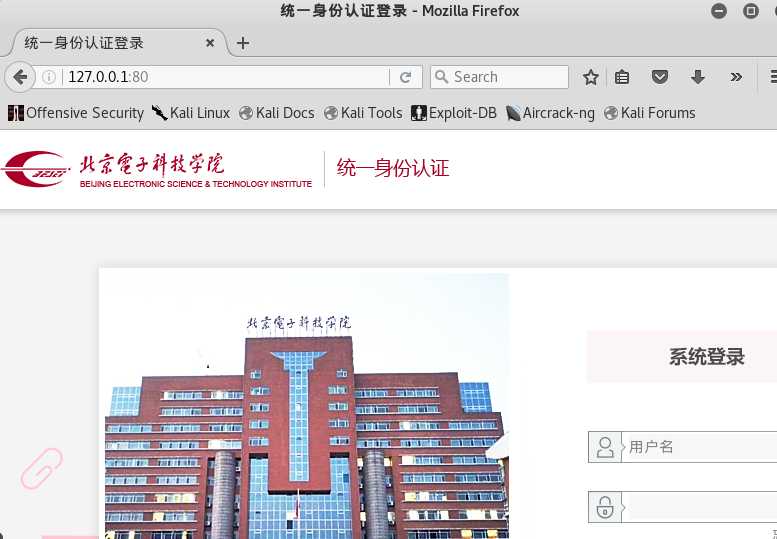
Task: Open Aircrack-ng bookmark
Action: [550, 113]
